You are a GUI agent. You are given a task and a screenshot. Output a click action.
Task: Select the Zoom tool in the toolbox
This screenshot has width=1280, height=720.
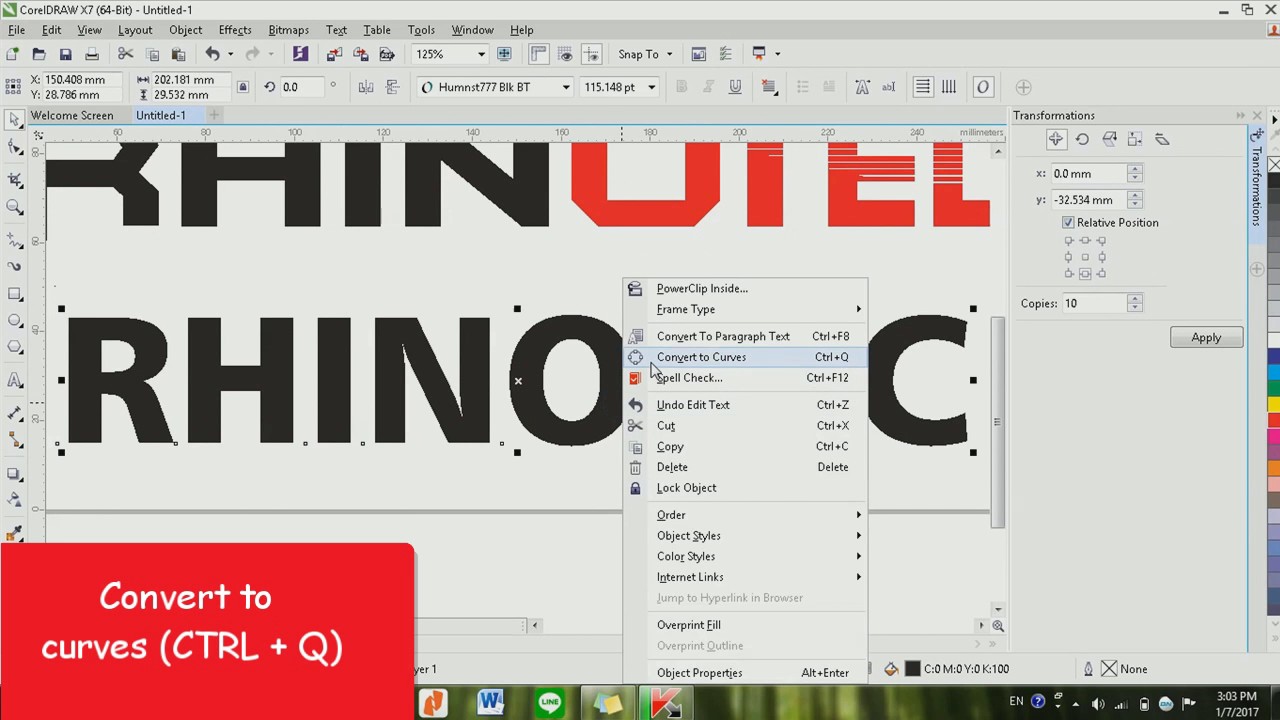(x=15, y=207)
